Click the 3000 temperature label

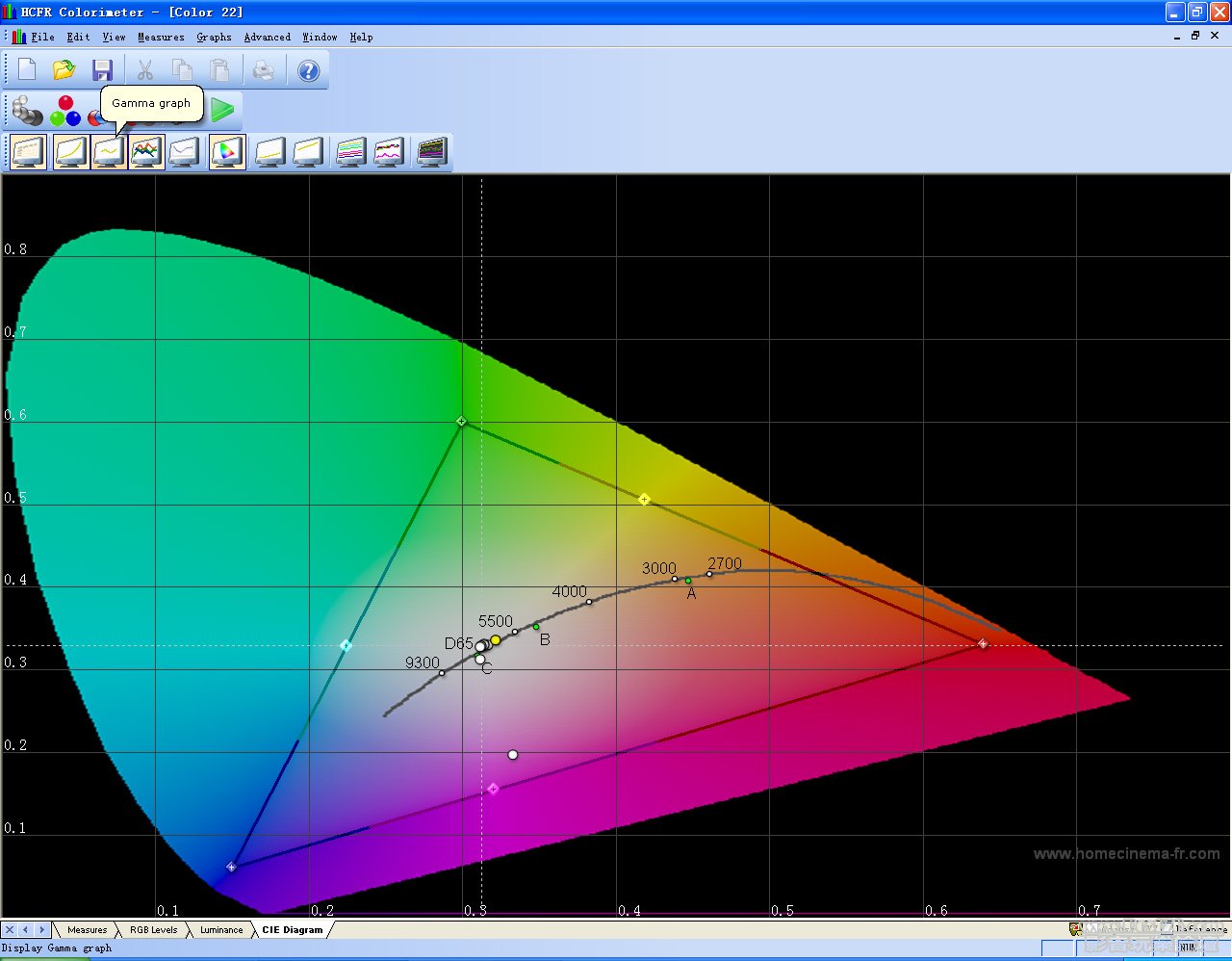659,568
